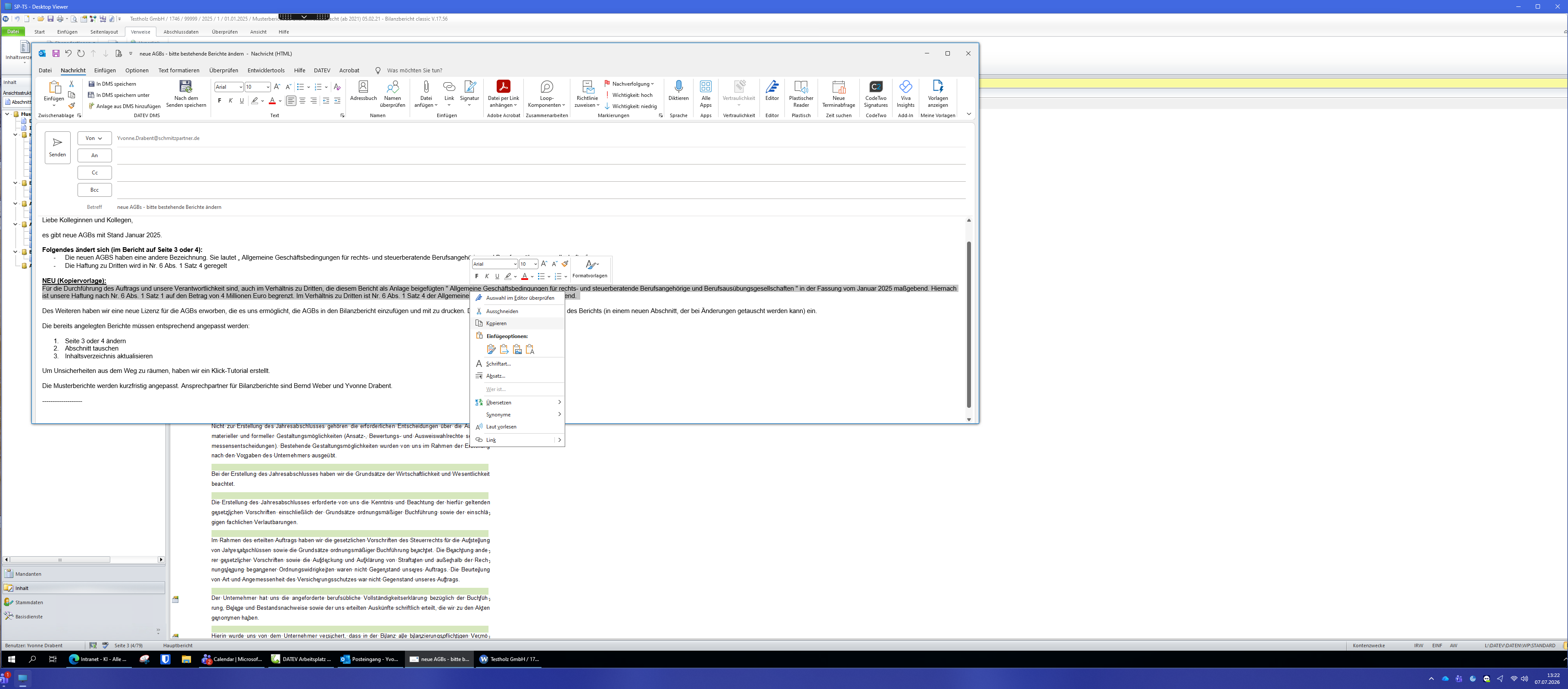Open CodeTwo Signatures add-in
The image size is (1568, 689).
pos(876,94)
